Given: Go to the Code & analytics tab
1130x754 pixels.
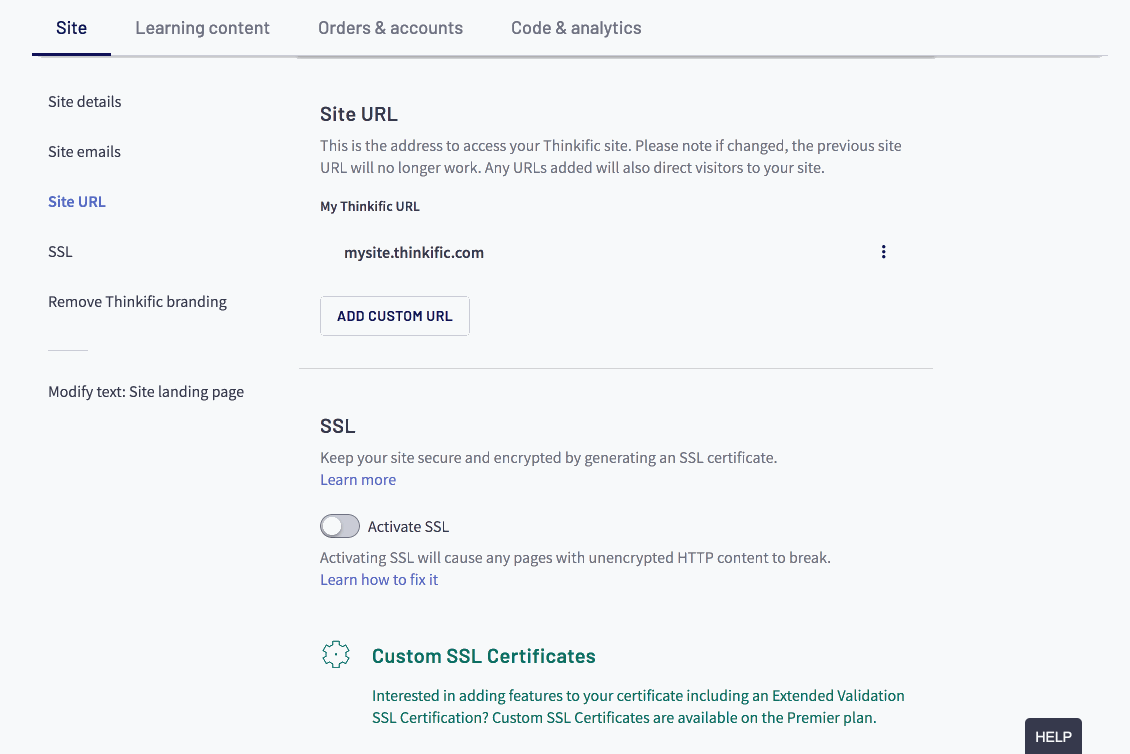Looking at the screenshot, I should click(576, 28).
